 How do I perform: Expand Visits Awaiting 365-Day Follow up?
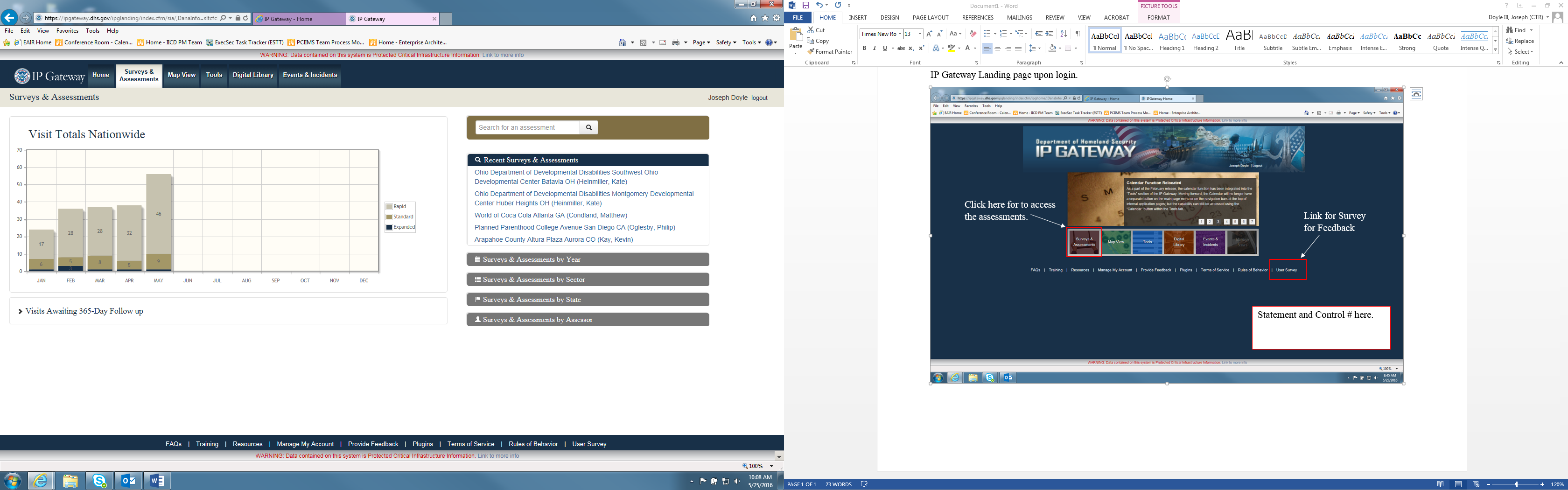pyautogui.click(x=84, y=311)
